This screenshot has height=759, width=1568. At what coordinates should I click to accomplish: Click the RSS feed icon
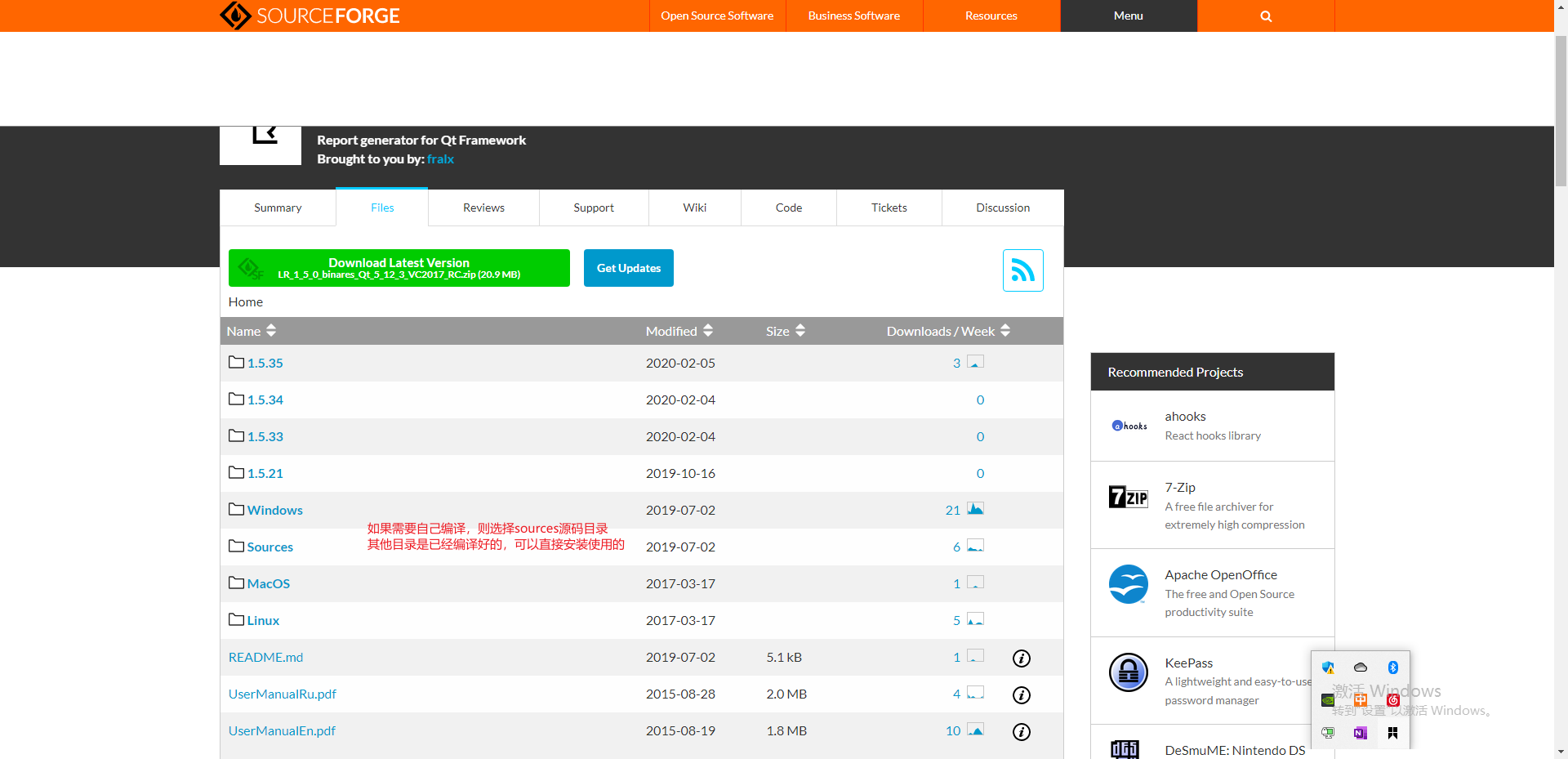tap(1022, 270)
